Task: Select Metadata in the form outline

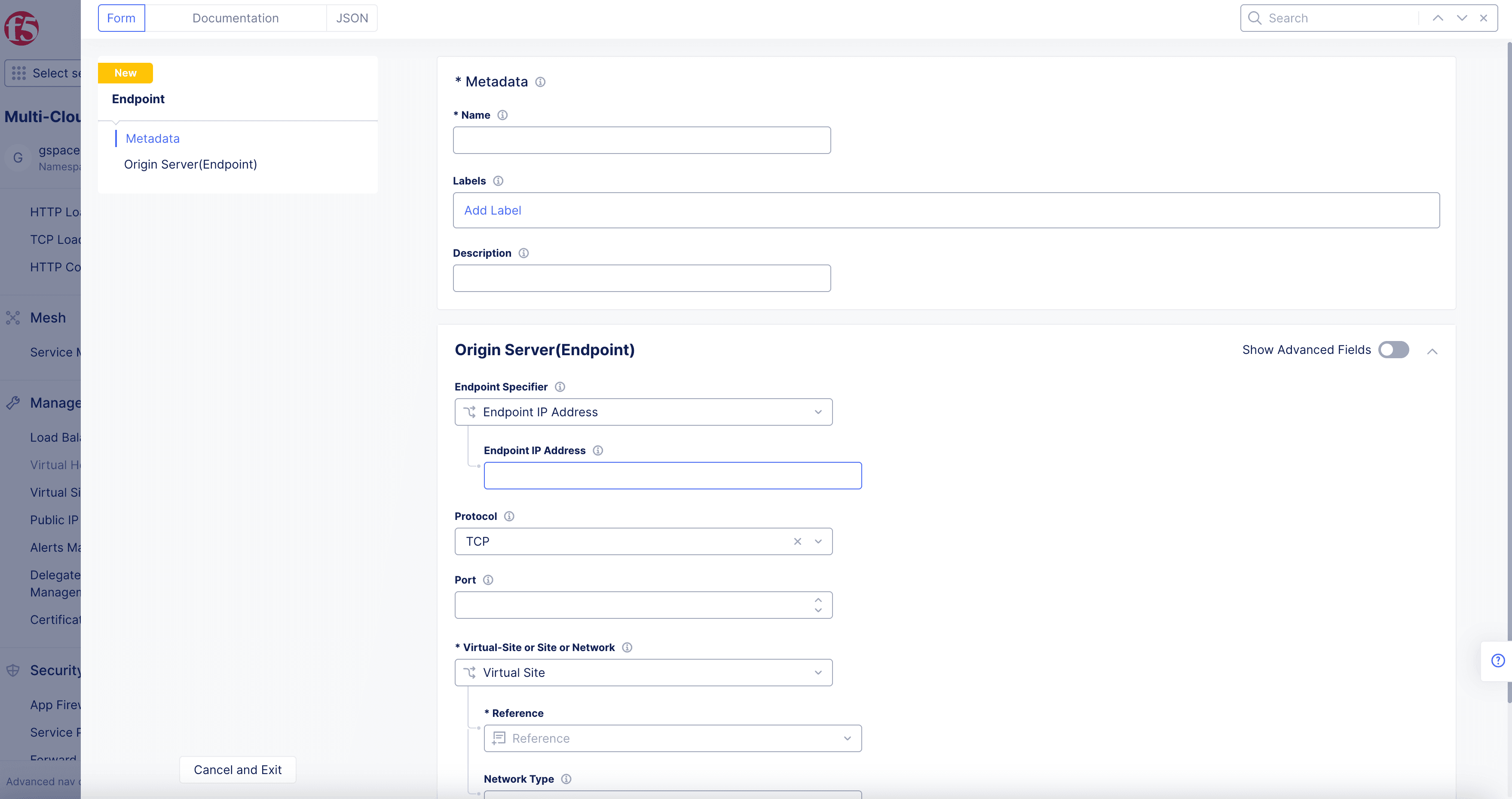Action: (153, 138)
